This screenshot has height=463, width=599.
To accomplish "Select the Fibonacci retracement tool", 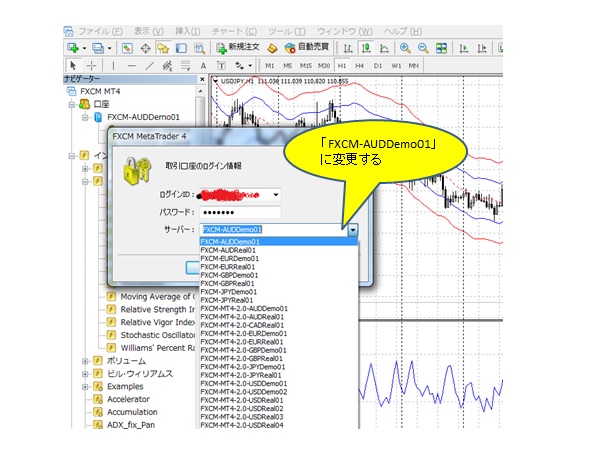I will tap(185, 66).
